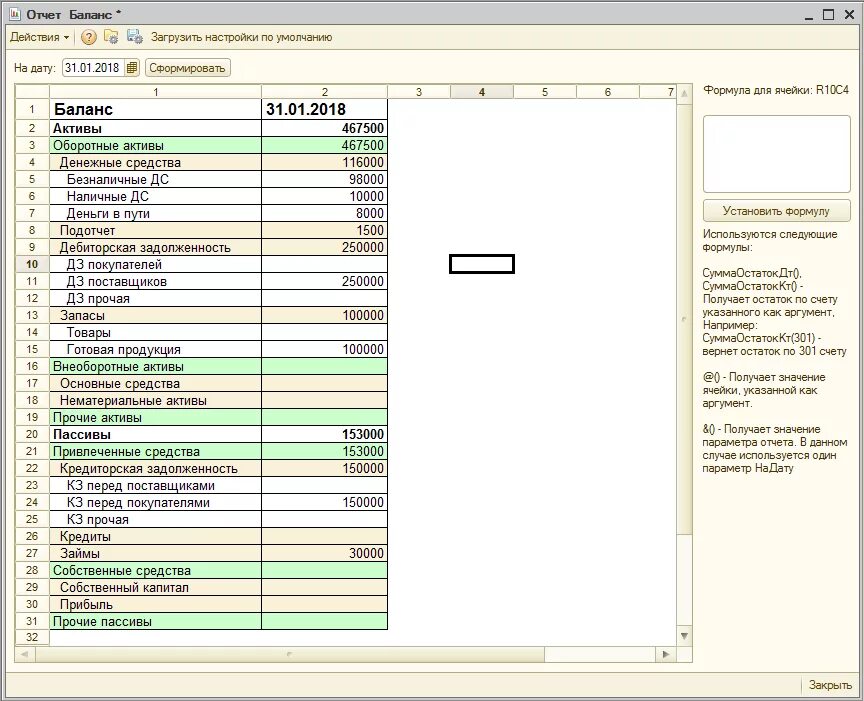Select cell Товары
The width and height of the screenshot is (864, 701).
[x=155, y=332]
